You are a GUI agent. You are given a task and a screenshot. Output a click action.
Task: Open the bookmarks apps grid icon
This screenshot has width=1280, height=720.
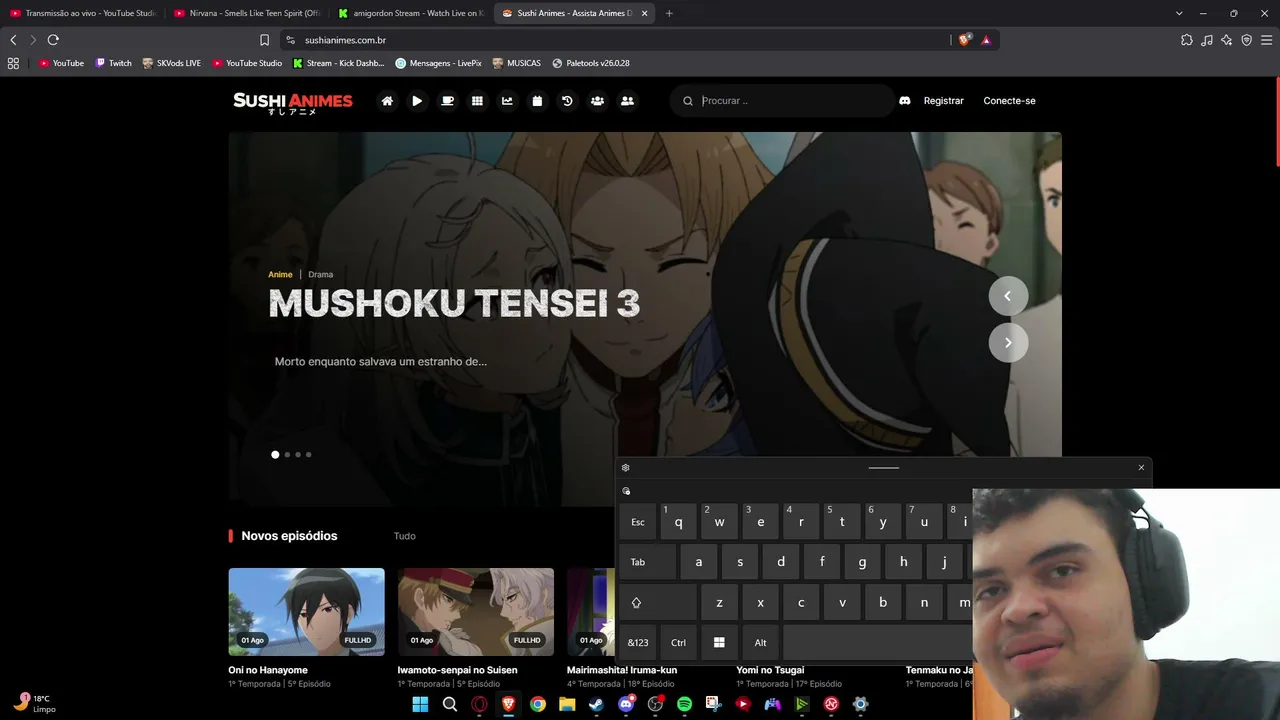(x=13, y=63)
